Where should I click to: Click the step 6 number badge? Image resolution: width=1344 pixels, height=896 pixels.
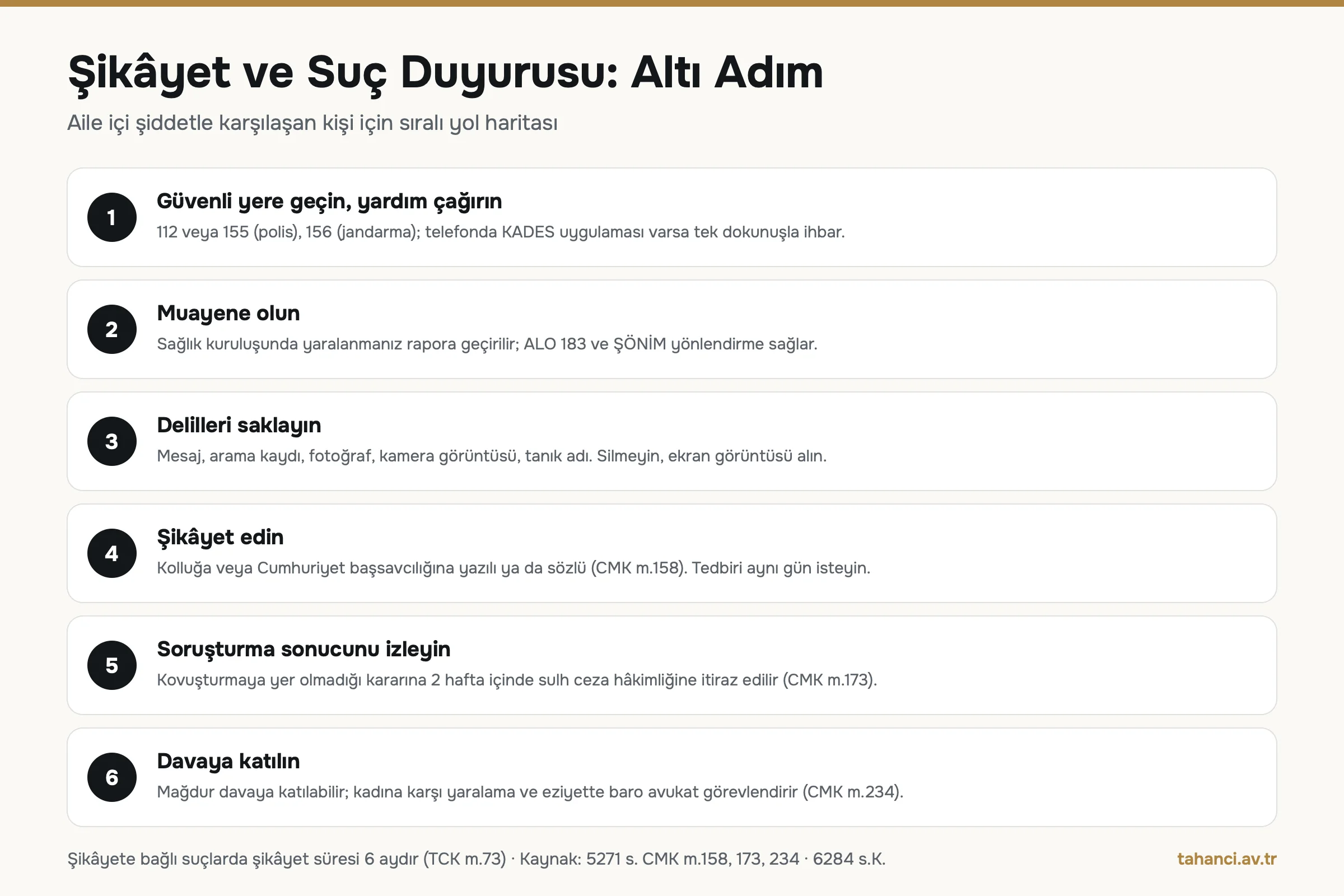coord(111,777)
